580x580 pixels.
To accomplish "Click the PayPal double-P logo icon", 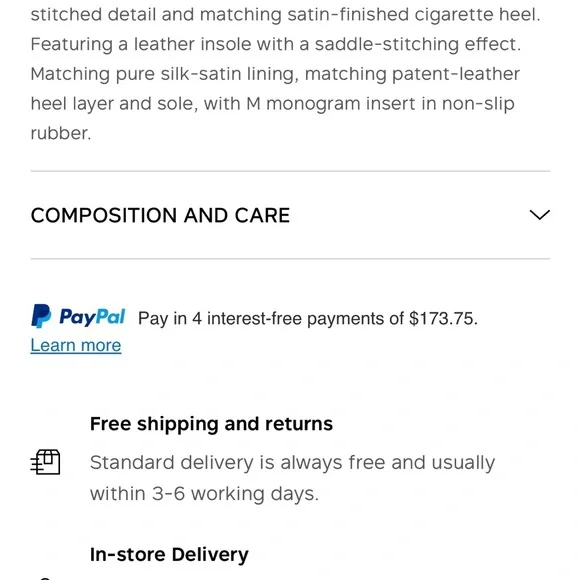I will (x=41, y=316).
